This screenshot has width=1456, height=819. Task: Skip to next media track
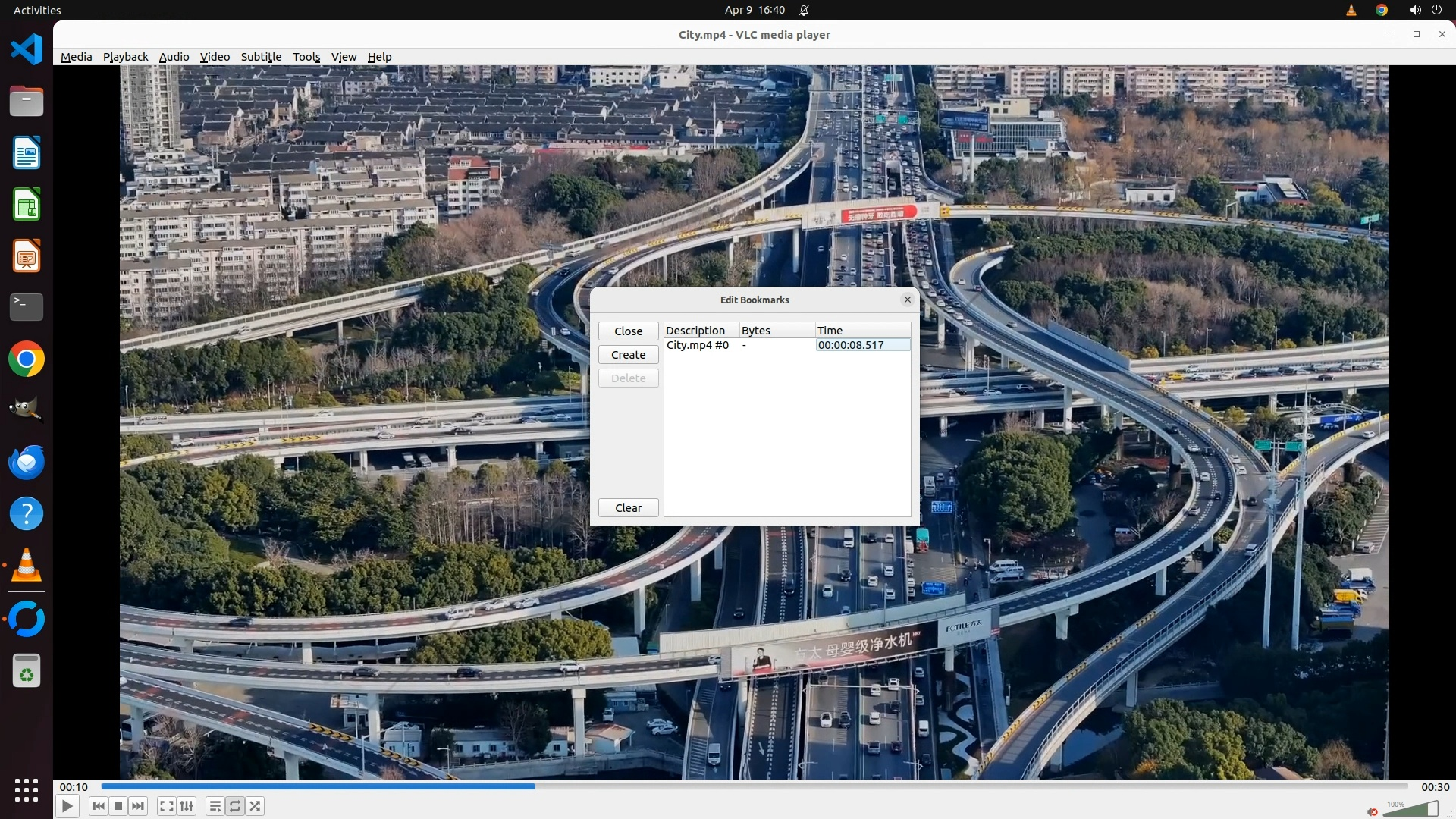[x=138, y=806]
